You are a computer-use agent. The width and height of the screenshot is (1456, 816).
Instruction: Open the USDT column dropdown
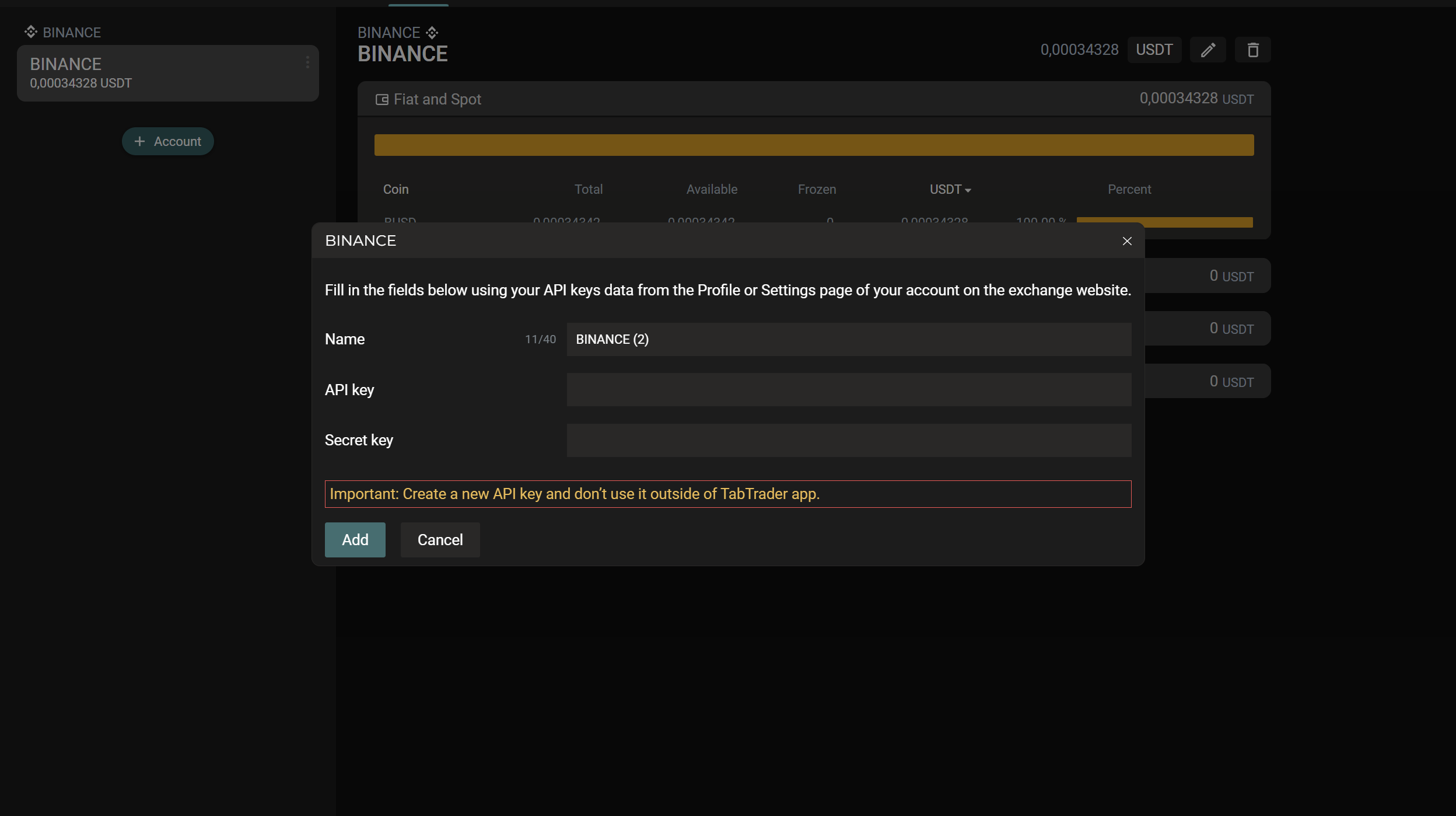click(x=950, y=189)
